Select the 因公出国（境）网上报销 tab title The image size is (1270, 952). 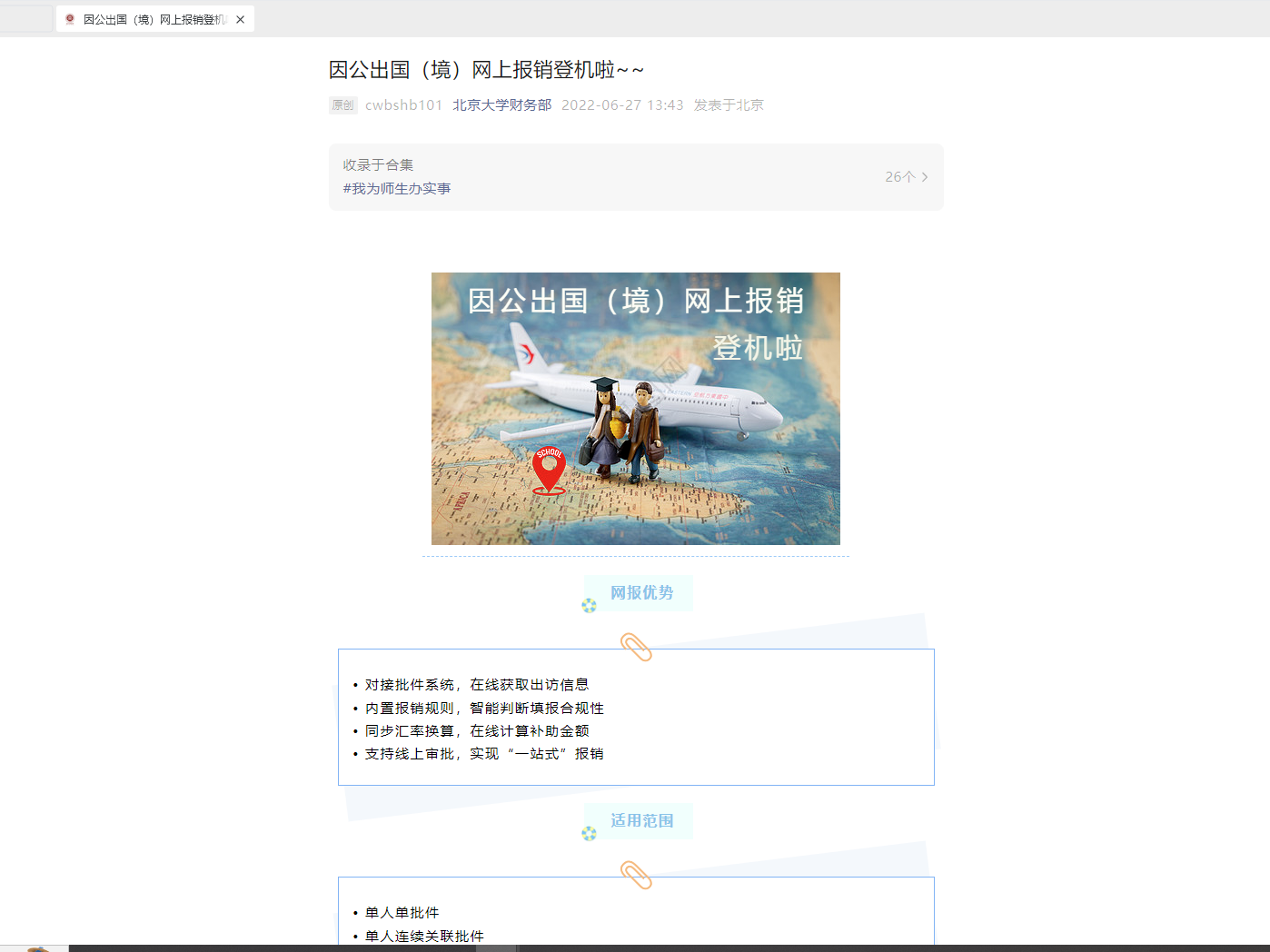154,19
